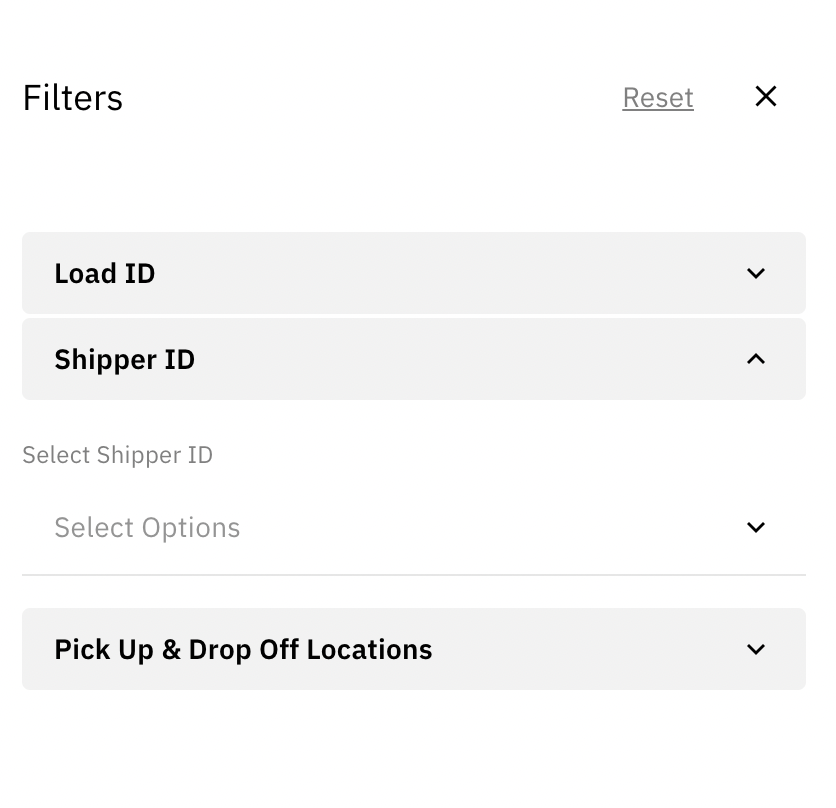
Task: Close the Filters panel with X icon
Action: 766,96
